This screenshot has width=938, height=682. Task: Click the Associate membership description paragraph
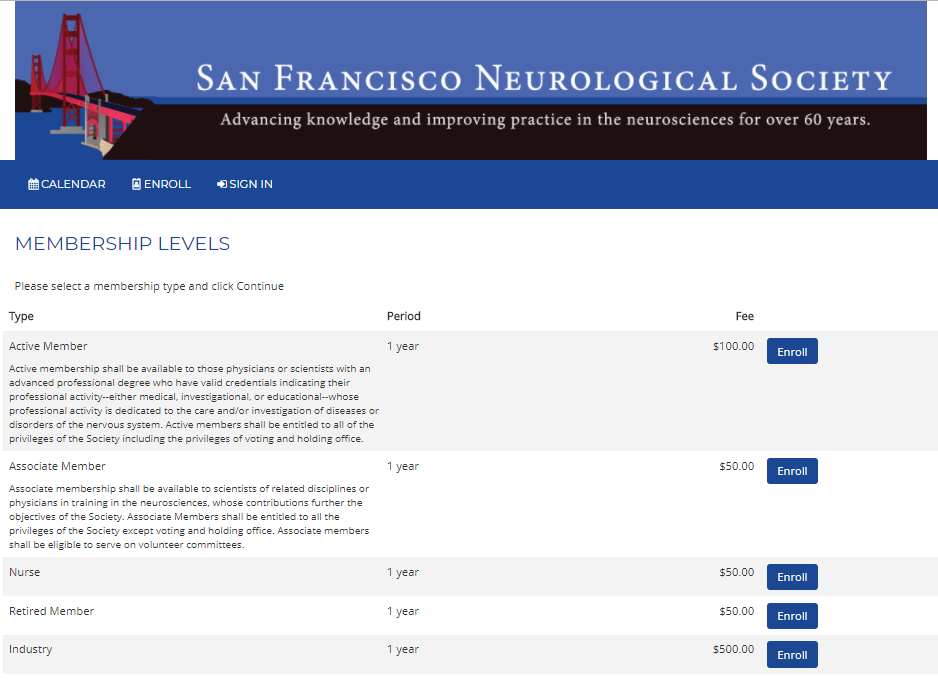point(189,516)
